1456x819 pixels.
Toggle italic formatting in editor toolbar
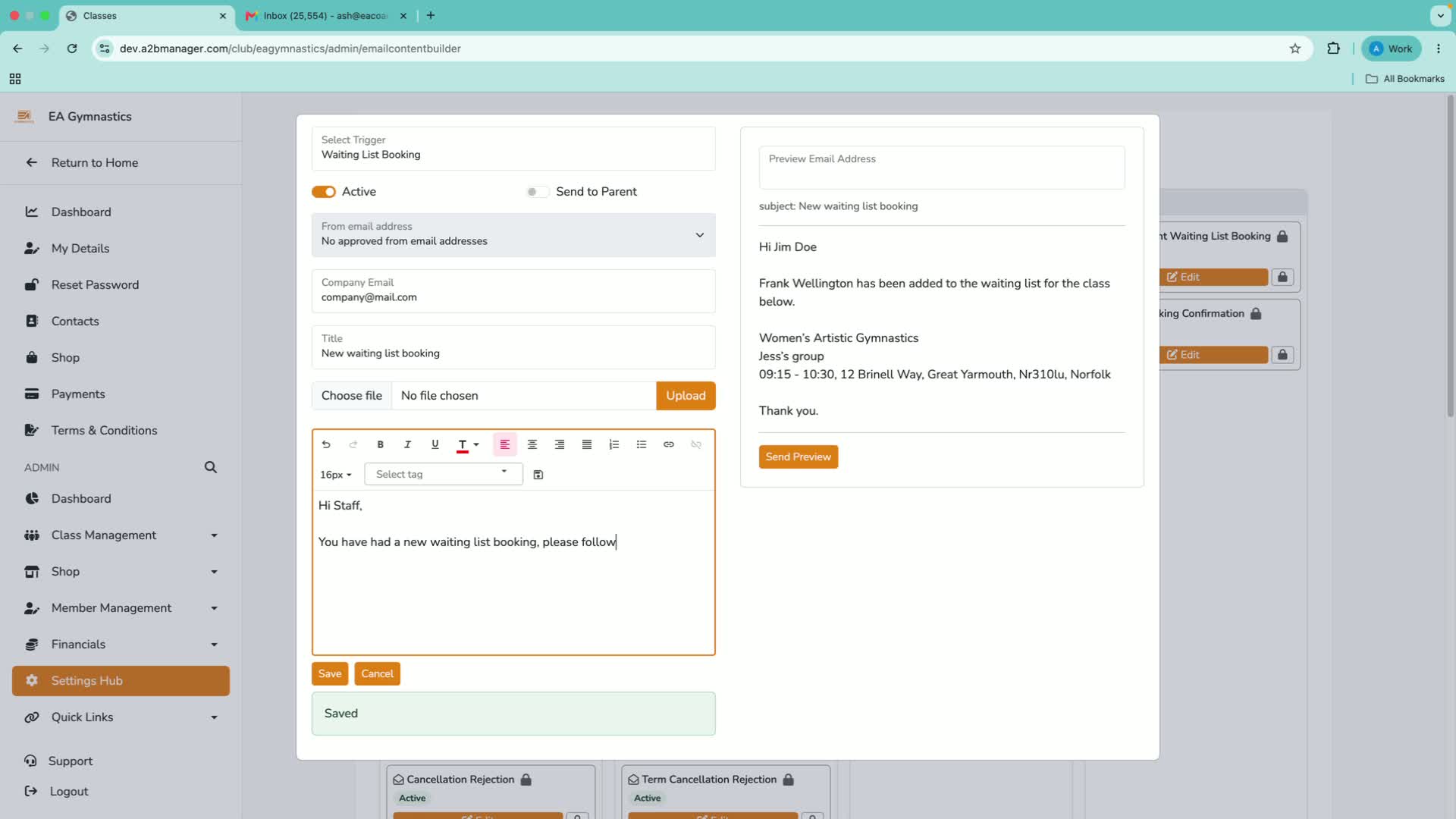point(407,444)
